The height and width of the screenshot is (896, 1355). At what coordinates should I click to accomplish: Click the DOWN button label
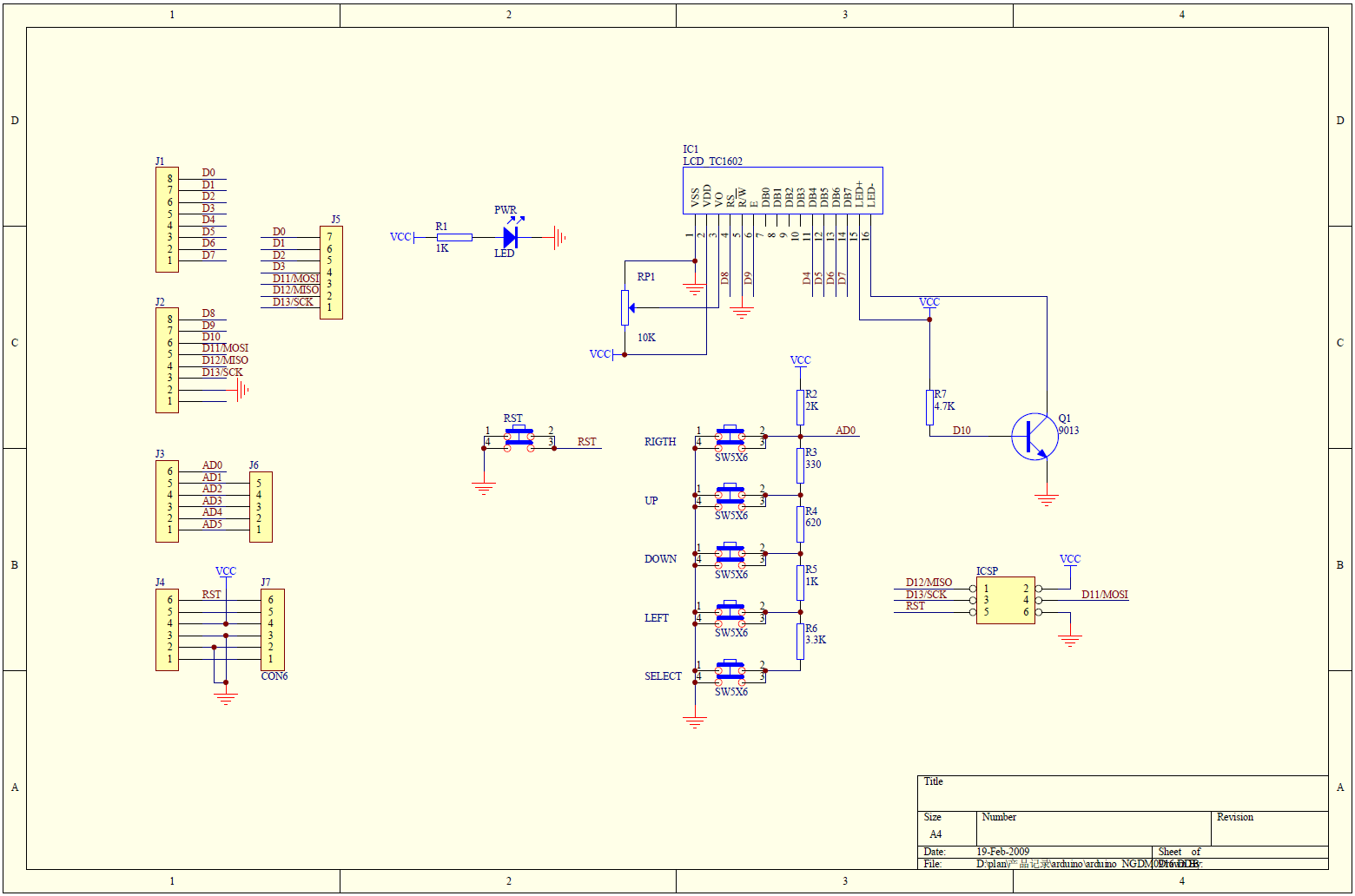660,559
